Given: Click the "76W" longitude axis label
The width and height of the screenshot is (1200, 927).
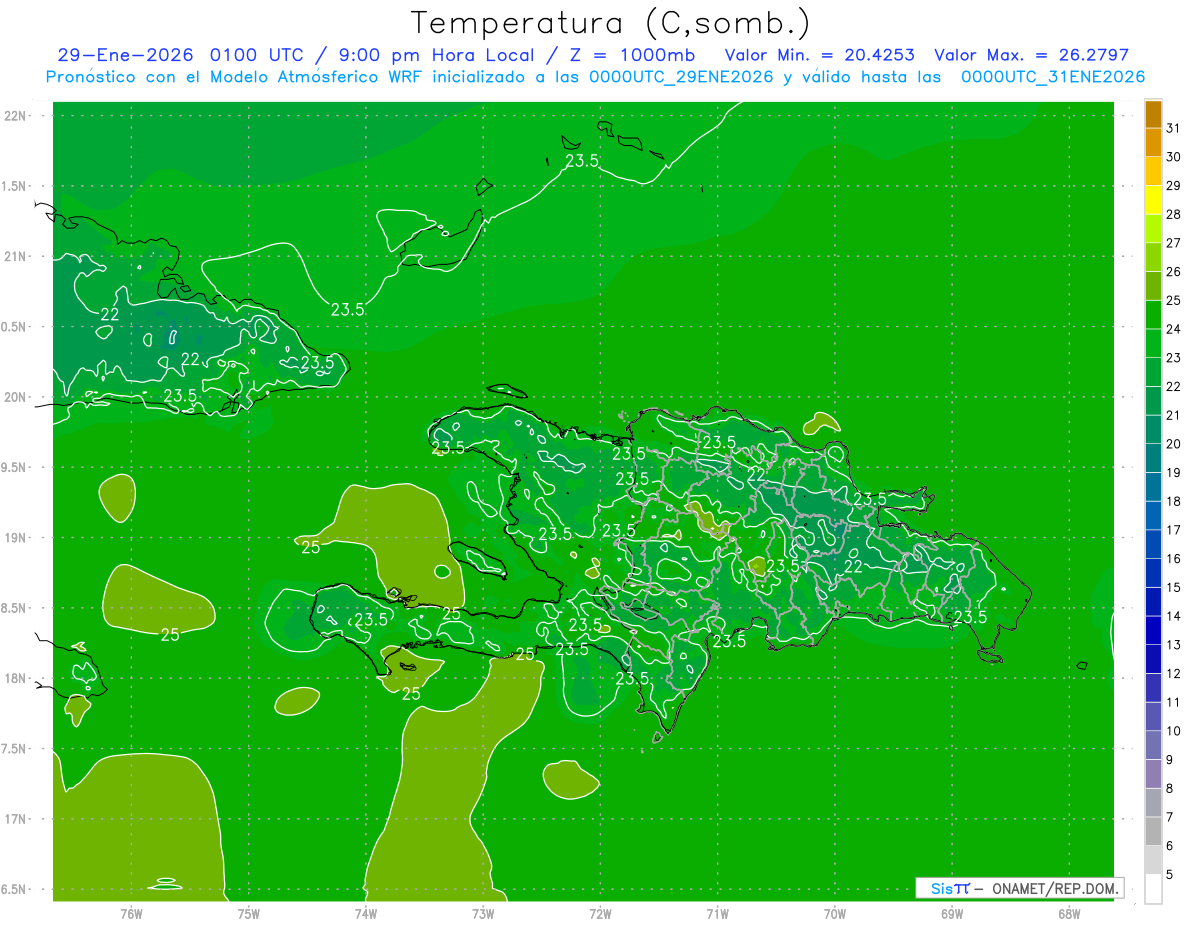Looking at the screenshot, I should coord(131,914).
